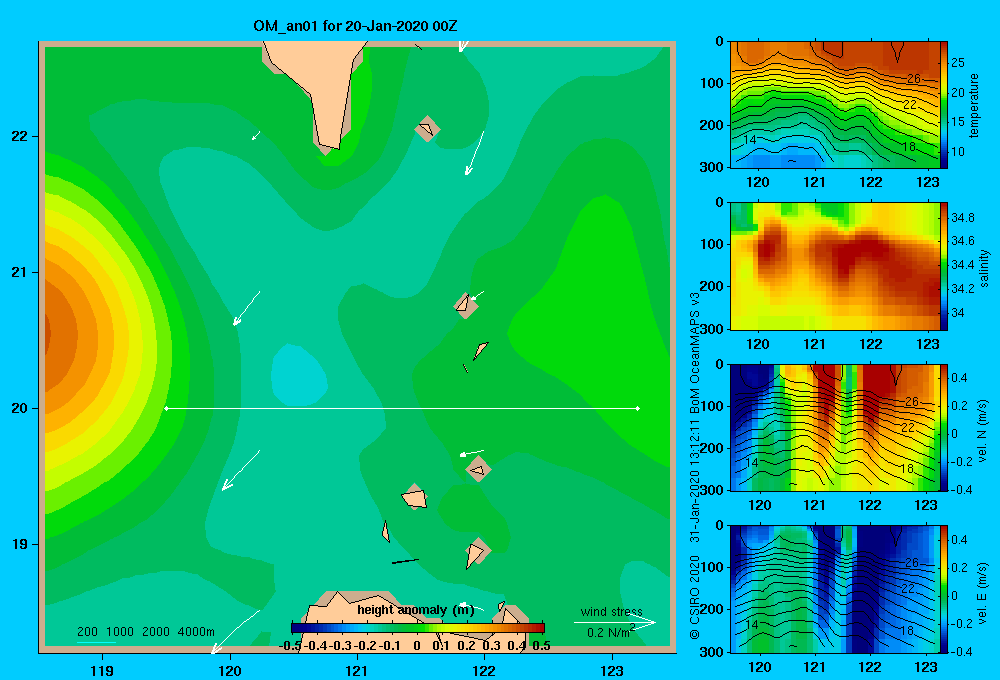Image resolution: width=1000 pixels, height=680 pixels.
Task: Click the vertical "vel. N (m/s)" label
Action: click(x=983, y=431)
